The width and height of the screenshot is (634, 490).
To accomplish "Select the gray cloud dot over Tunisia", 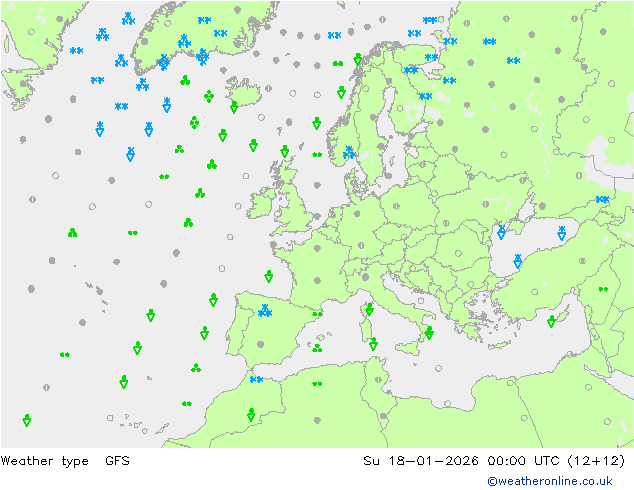I will pos(383,416).
